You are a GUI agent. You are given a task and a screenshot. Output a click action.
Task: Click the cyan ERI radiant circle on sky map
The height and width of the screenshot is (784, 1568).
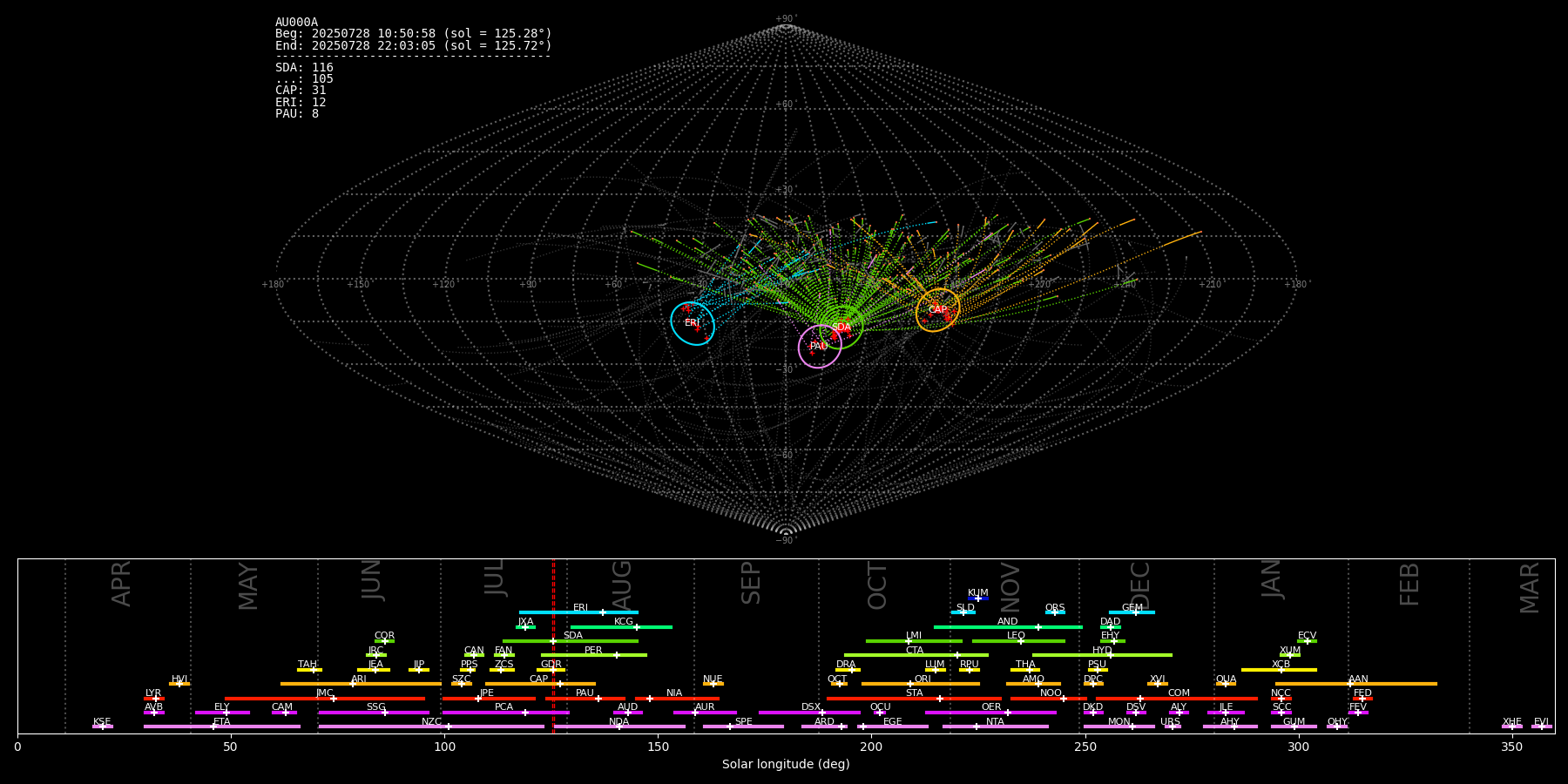pos(693,323)
